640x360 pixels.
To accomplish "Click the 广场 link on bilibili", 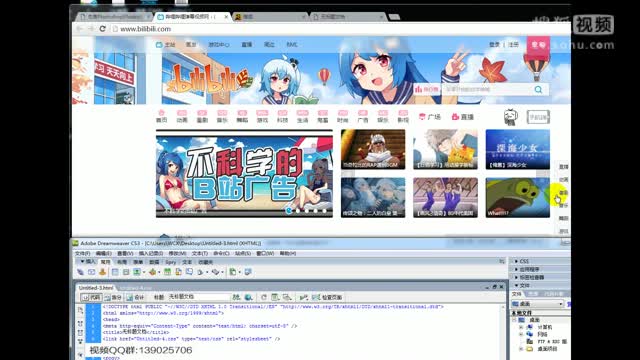I will [x=430, y=117].
